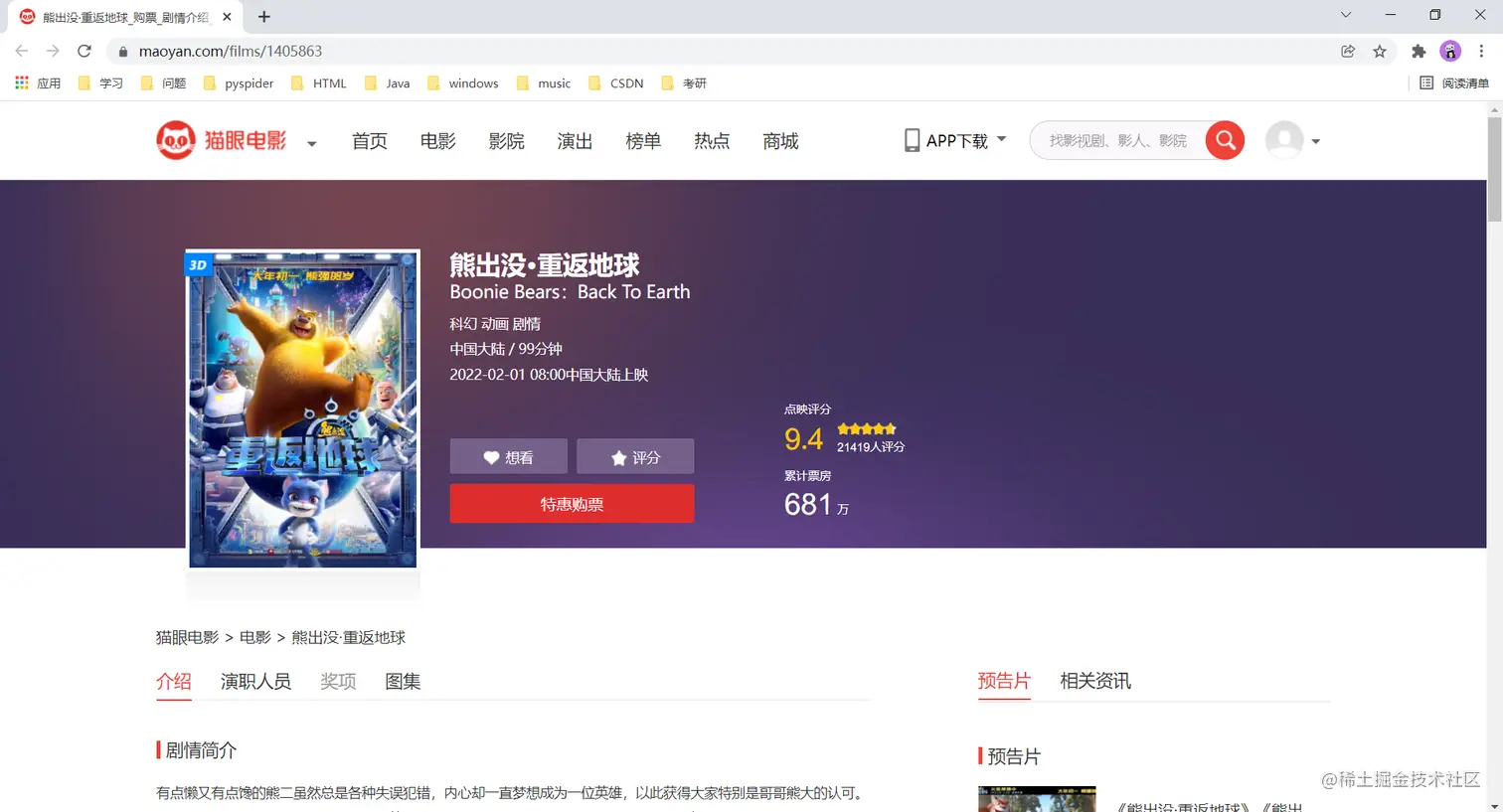The width and height of the screenshot is (1503, 812).
Task: Open a new tab with the plus icon
Action: tap(263, 17)
